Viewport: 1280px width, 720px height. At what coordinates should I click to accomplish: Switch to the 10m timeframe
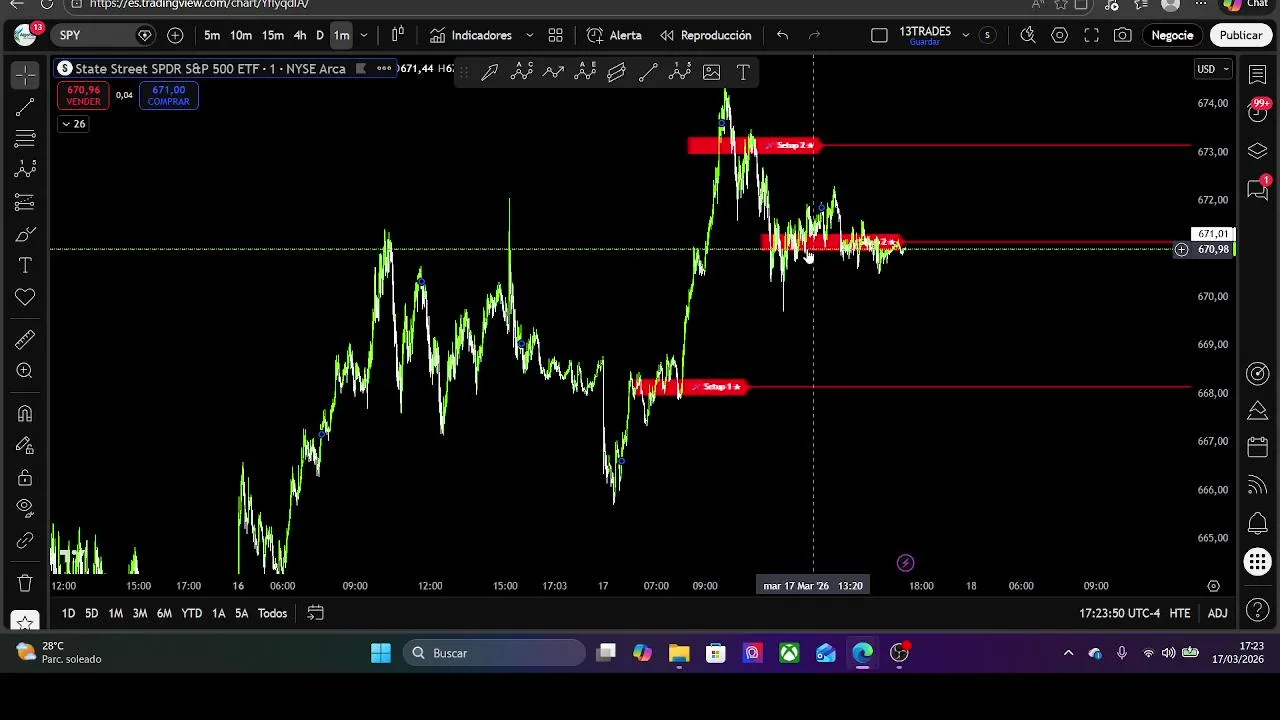[x=241, y=35]
